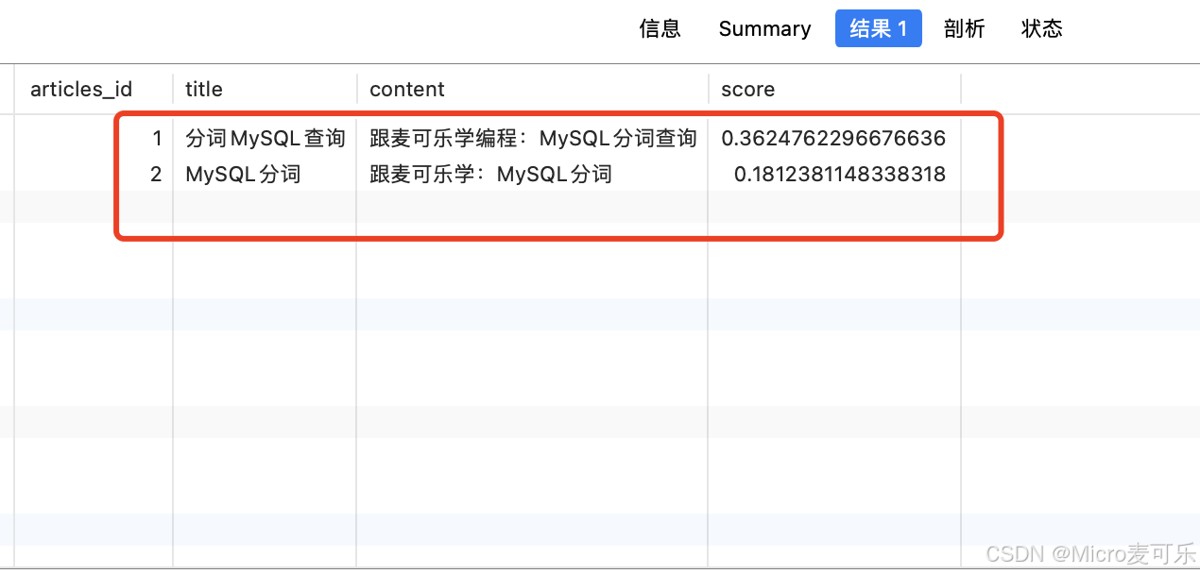Viewport: 1200px width, 574px height.
Task: Select score cell 0.1812381148338318
Action: 839,174
